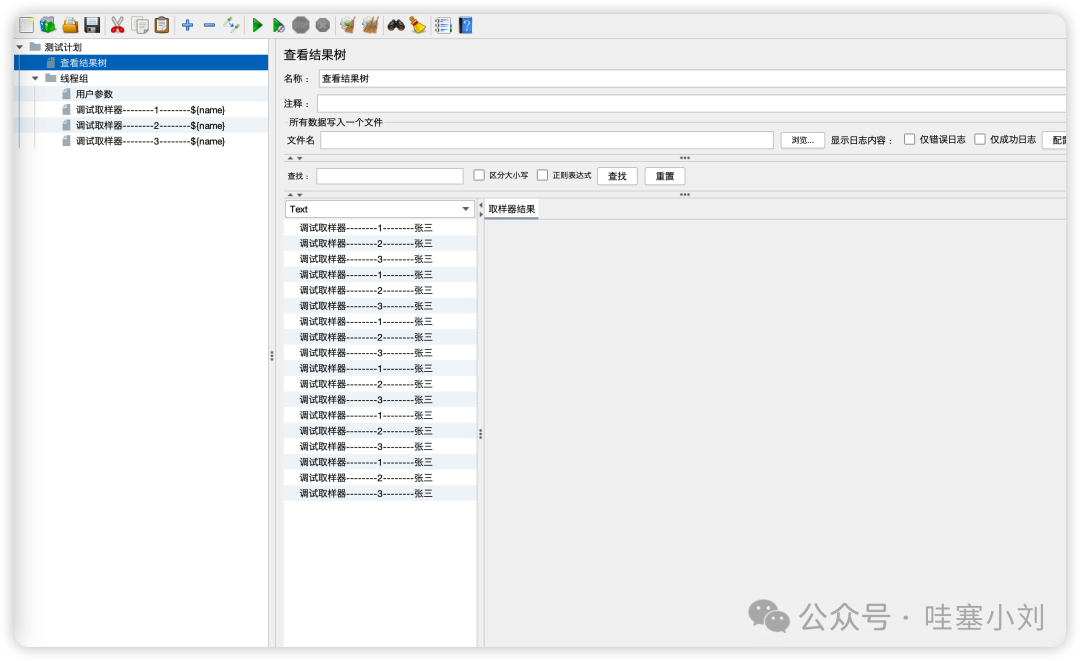Open the Templates toolbar icon
Image resolution: width=1080 pixels, height=661 pixels.
pyautogui.click(x=48, y=25)
